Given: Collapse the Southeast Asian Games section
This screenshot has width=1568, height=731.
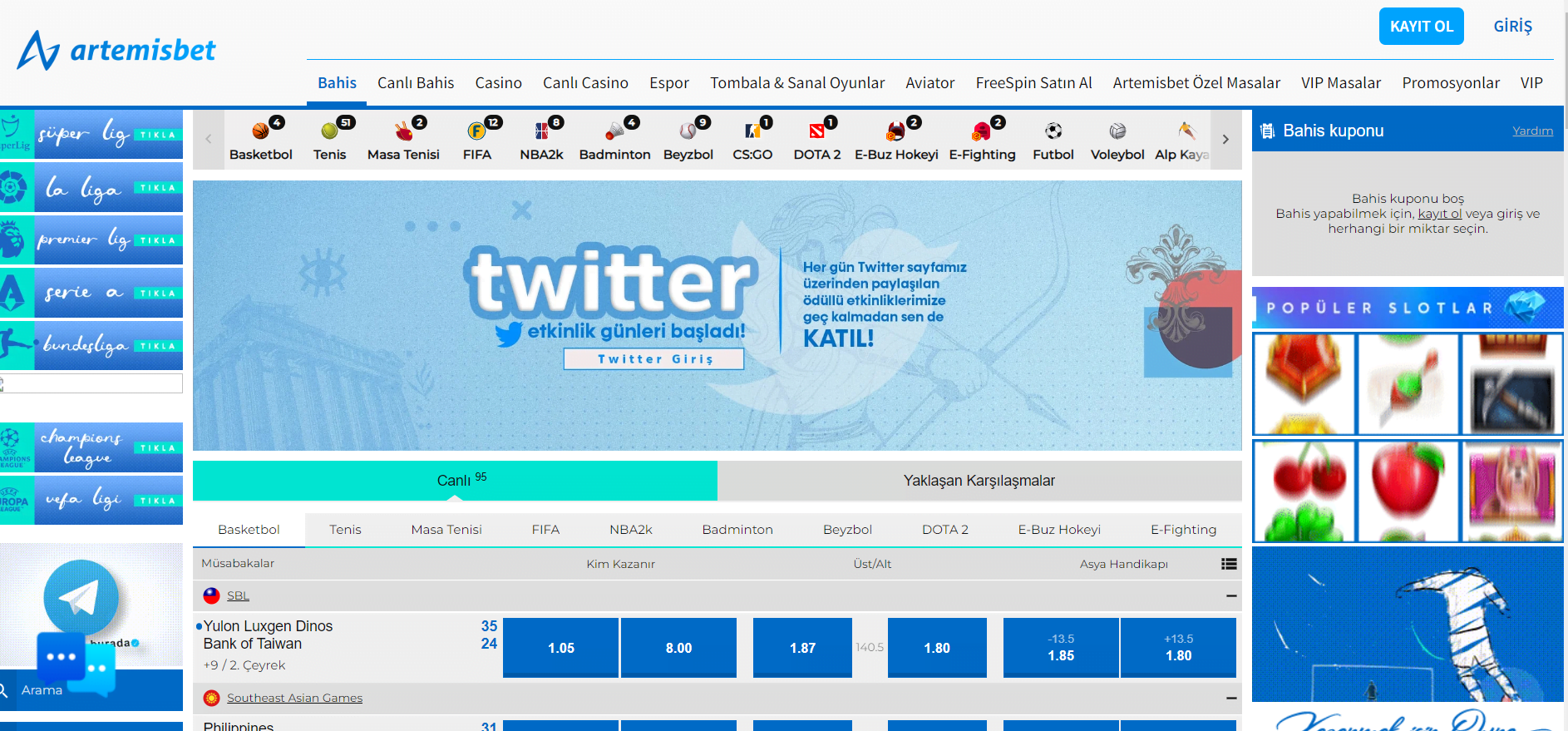Looking at the screenshot, I should [x=1231, y=698].
